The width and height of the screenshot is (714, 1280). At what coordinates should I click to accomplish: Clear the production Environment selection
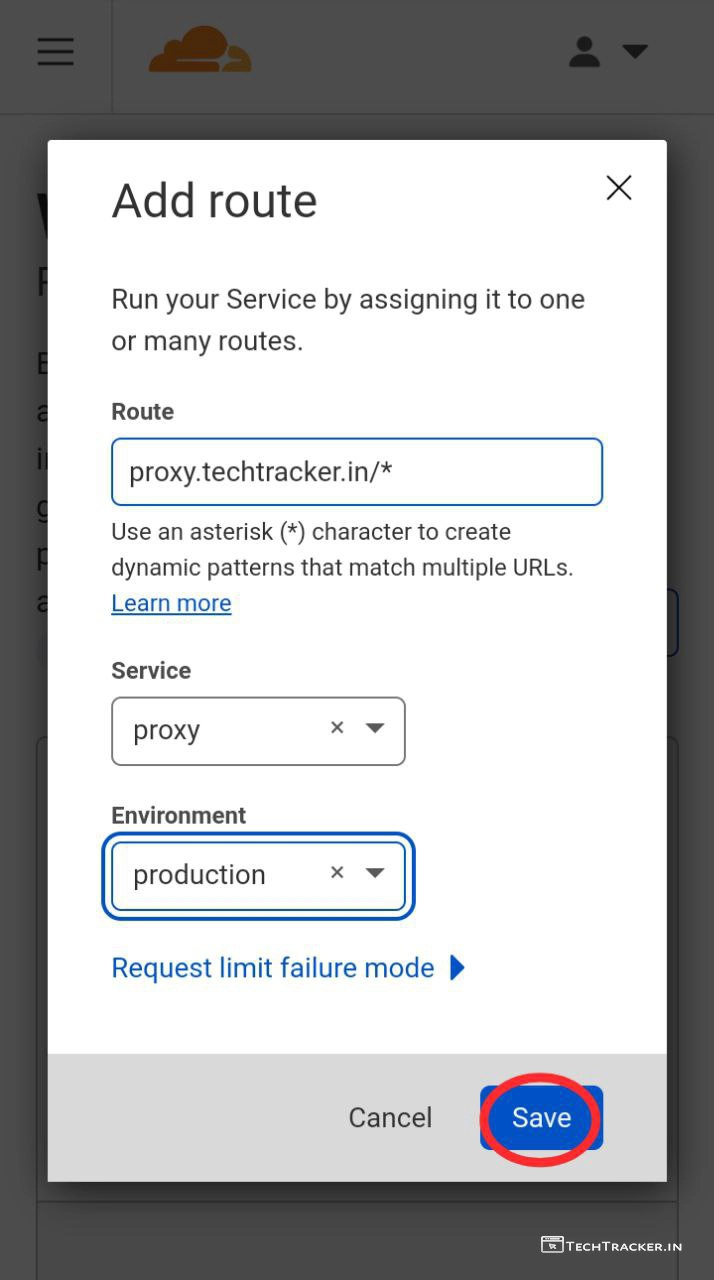click(x=337, y=873)
